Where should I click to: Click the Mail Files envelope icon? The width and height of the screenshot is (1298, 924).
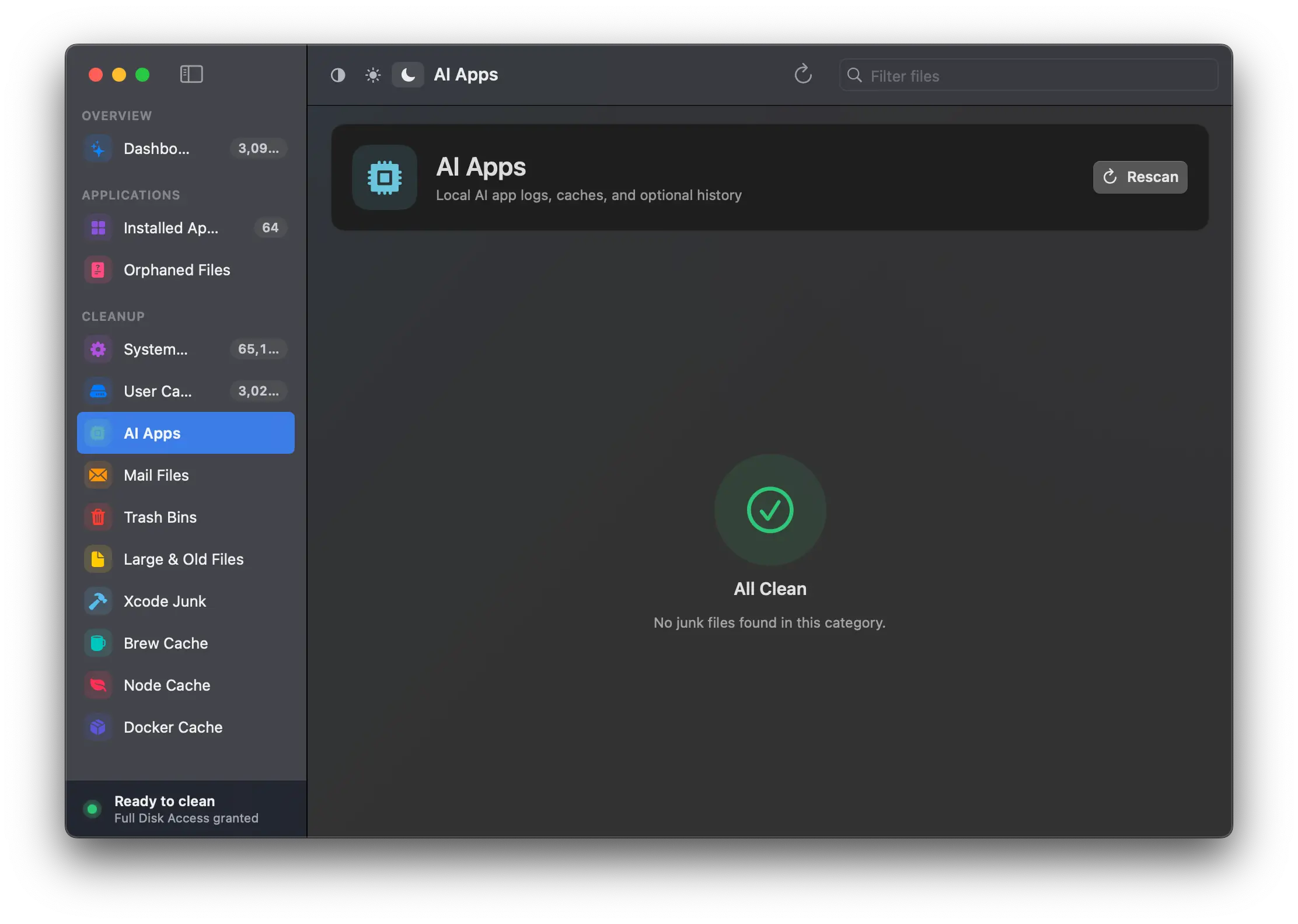98,475
